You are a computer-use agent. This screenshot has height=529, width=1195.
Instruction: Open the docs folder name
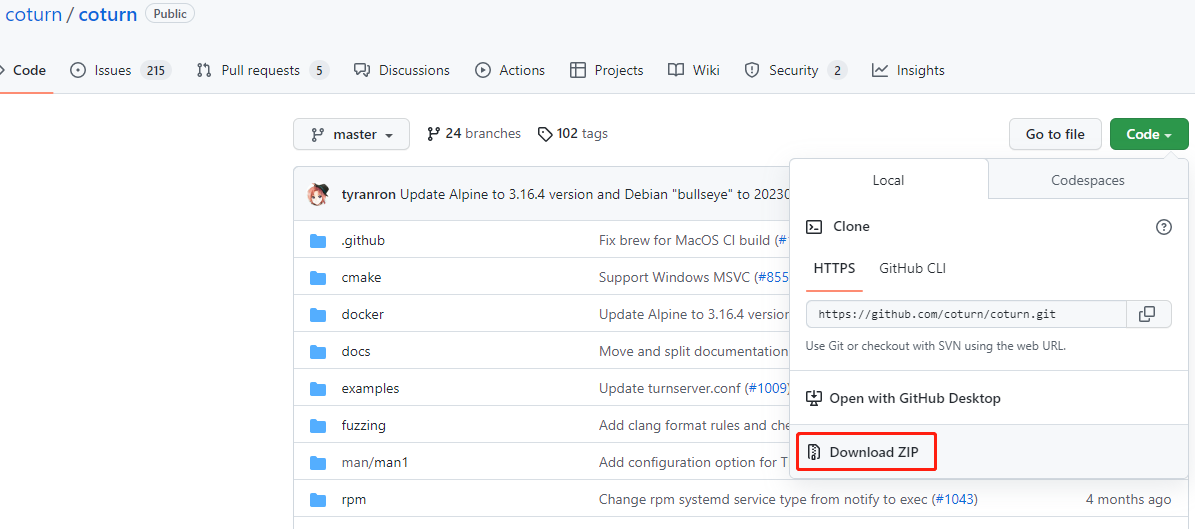pyautogui.click(x=356, y=352)
